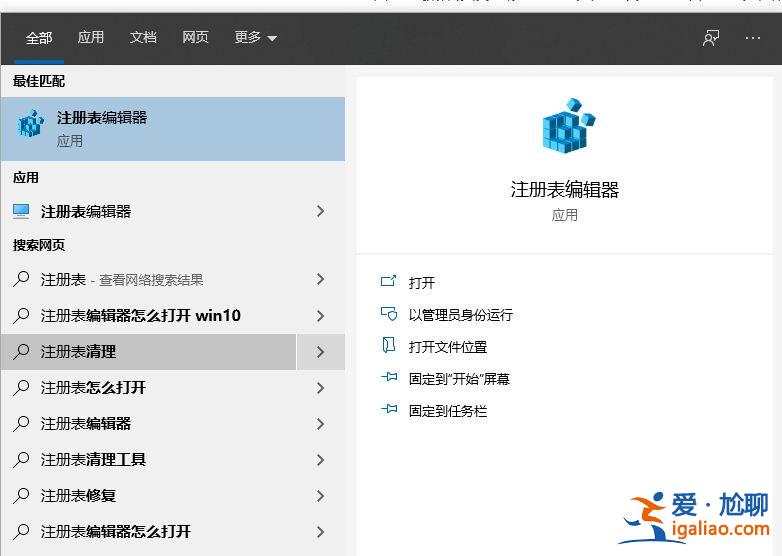Click 以管理员身份运行 action

(x=461, y=315)
